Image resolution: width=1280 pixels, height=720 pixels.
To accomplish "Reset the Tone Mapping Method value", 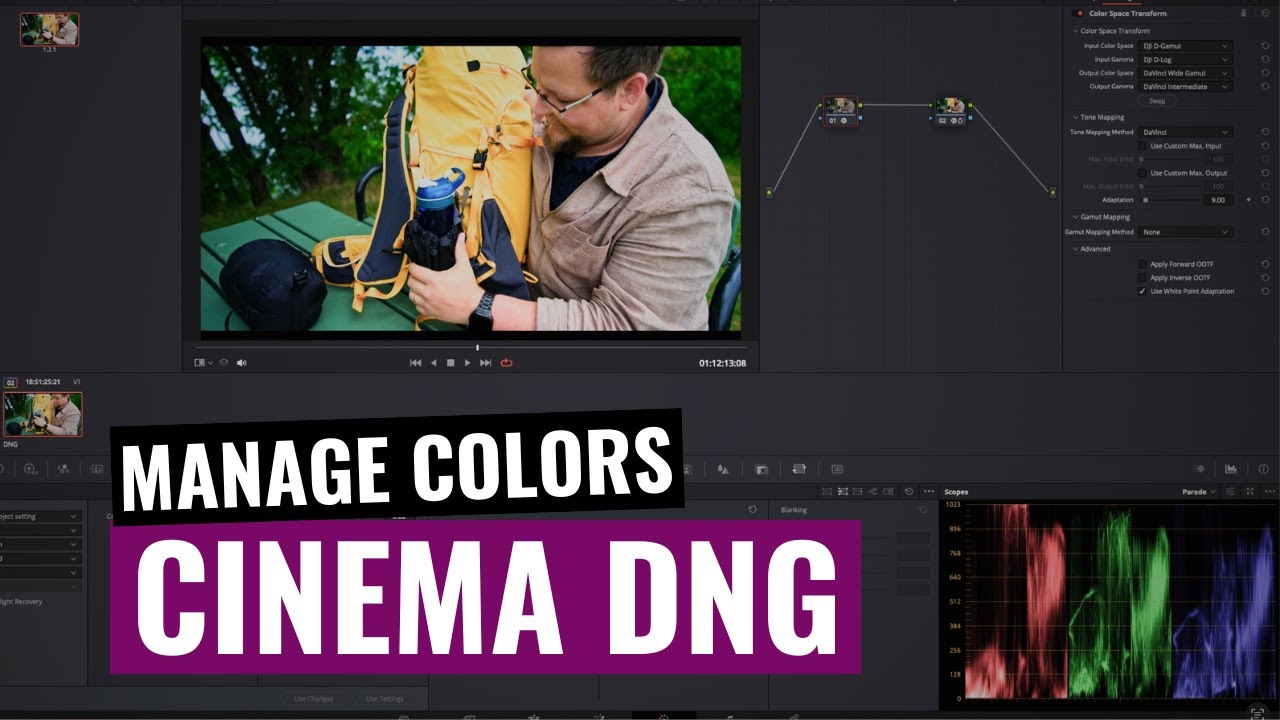I will click(x=1265, y=132).
